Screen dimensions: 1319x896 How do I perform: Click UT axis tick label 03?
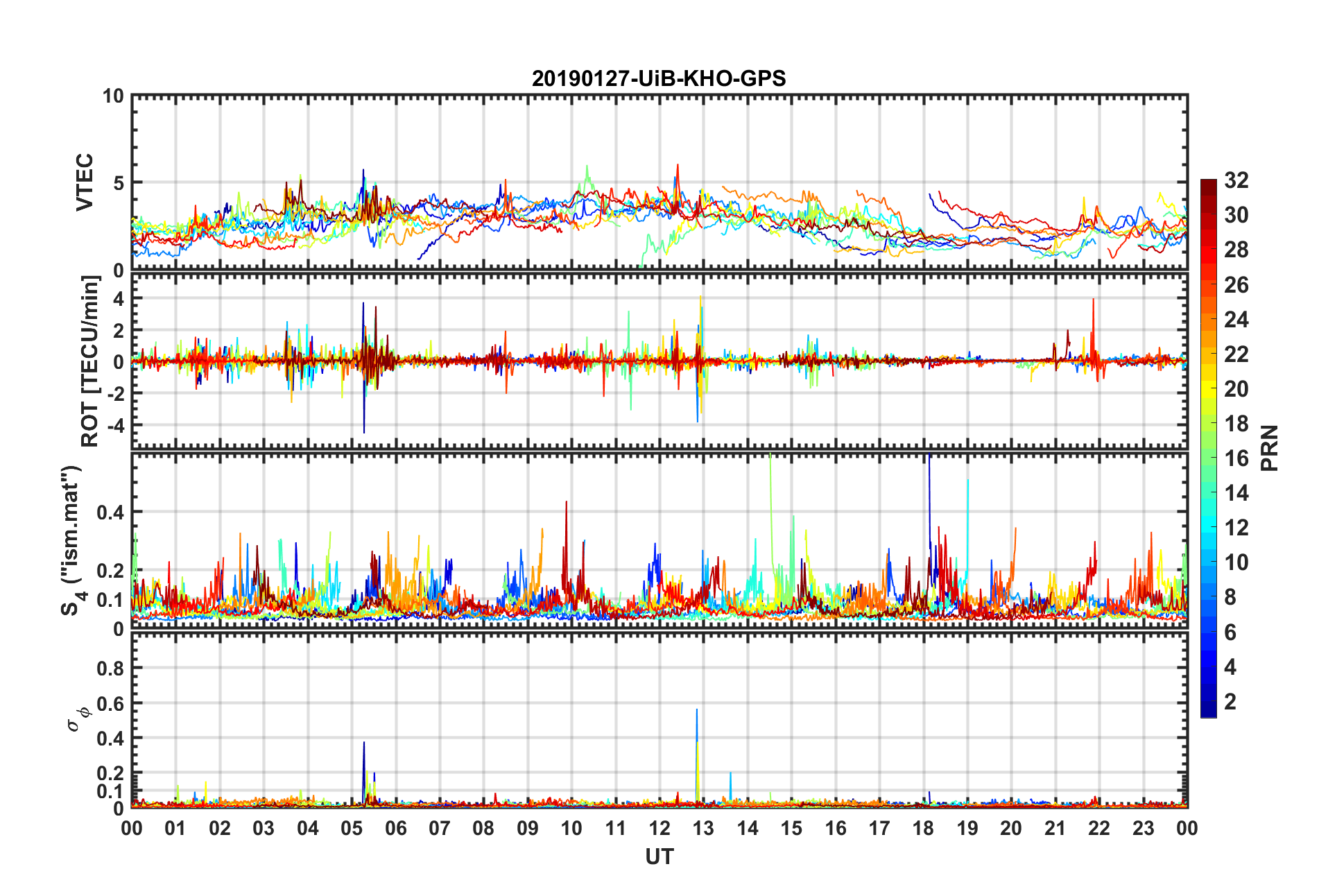tap(264, 828)
